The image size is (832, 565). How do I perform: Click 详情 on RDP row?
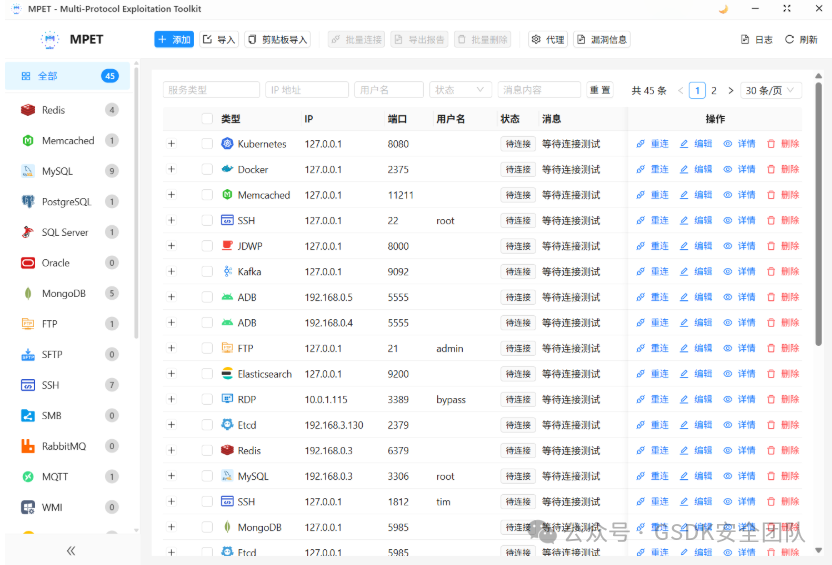click(740, 399)
